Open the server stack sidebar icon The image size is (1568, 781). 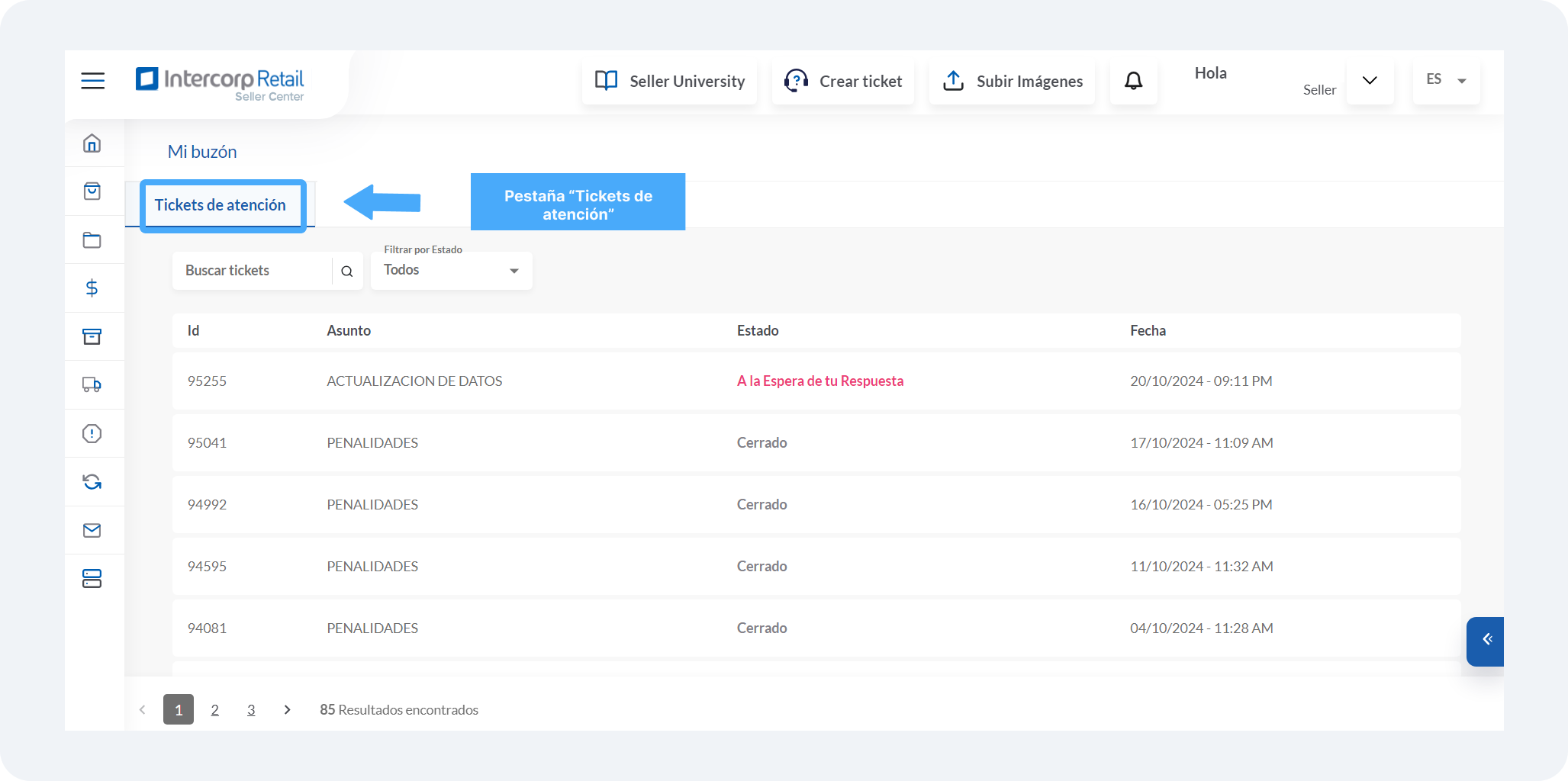tap(92, 578)
